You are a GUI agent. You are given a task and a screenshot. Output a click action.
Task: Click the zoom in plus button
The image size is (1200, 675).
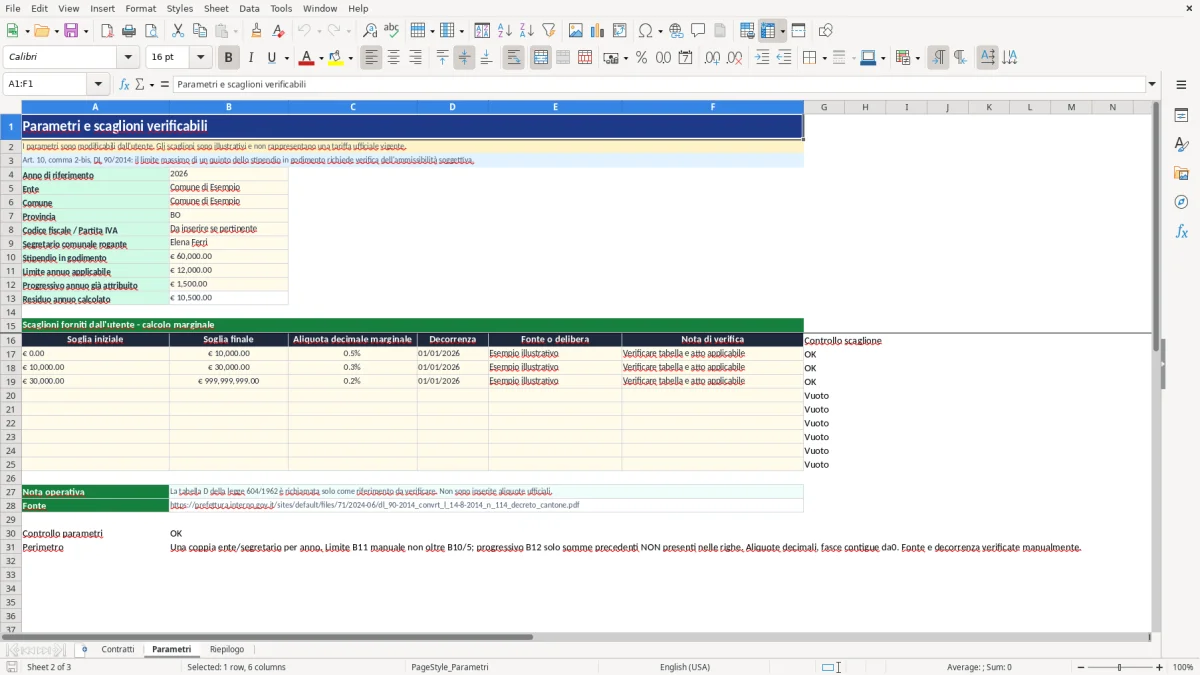pyautogui.click(x=1160, y=667)
